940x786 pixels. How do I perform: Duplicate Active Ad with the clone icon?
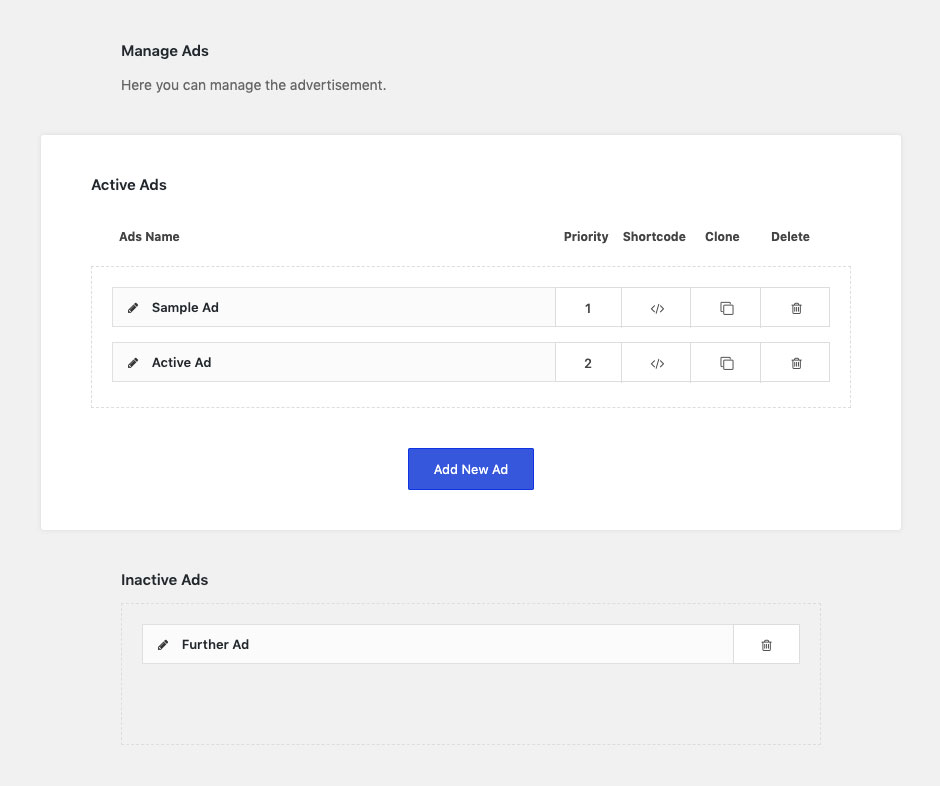[x=727, y=363]
